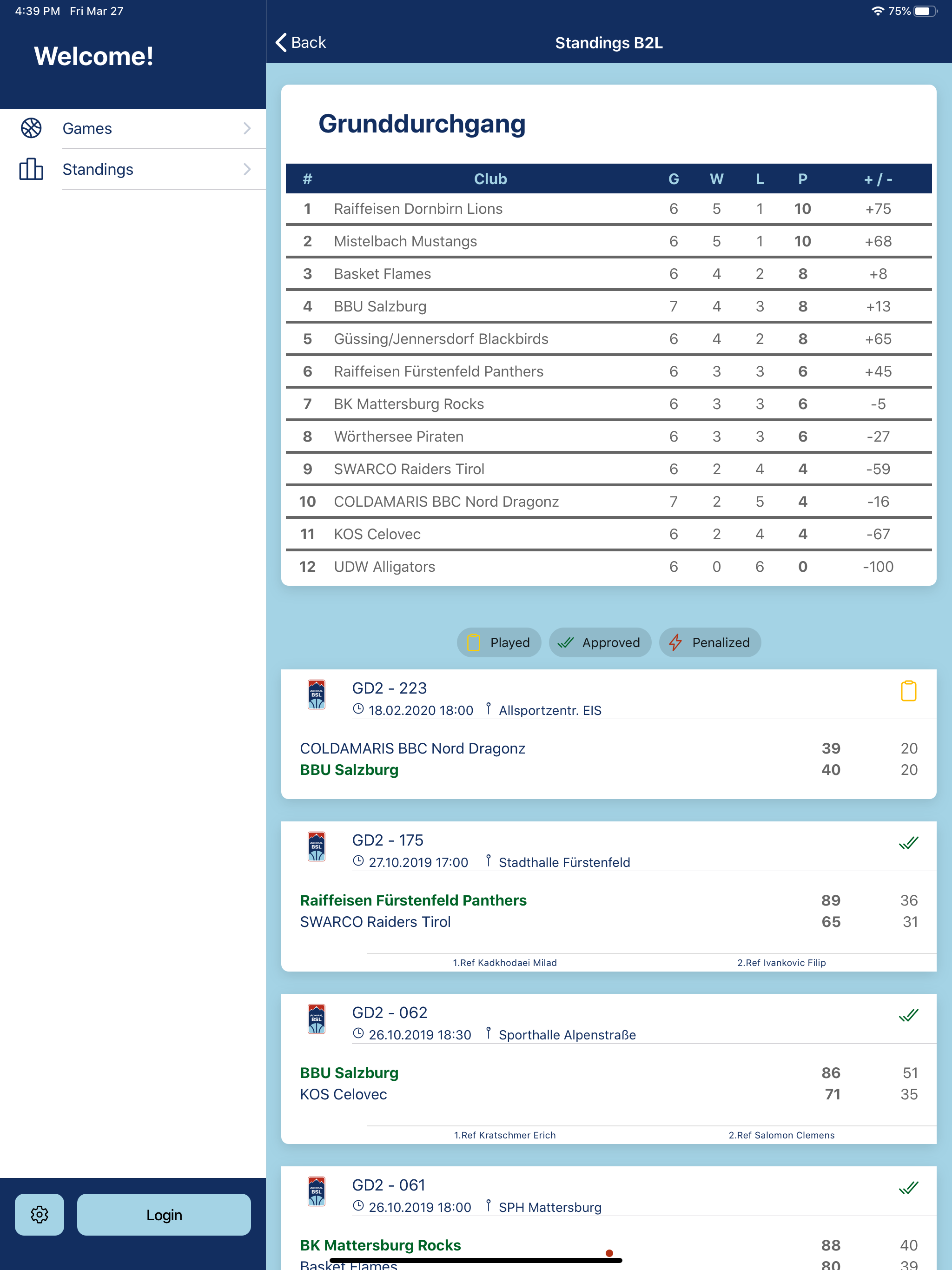This screenshot has height=1270, width=952.
Task: Open the Standings menu item
Action: [132, 169]
